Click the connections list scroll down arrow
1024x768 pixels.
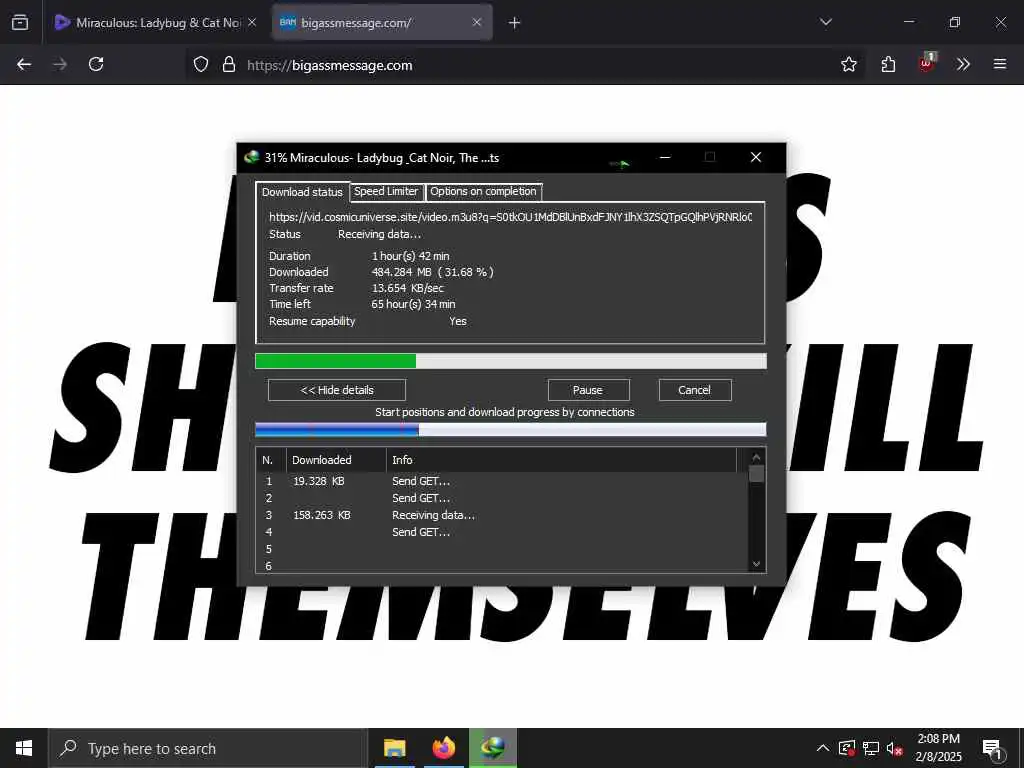coord(757,564)
